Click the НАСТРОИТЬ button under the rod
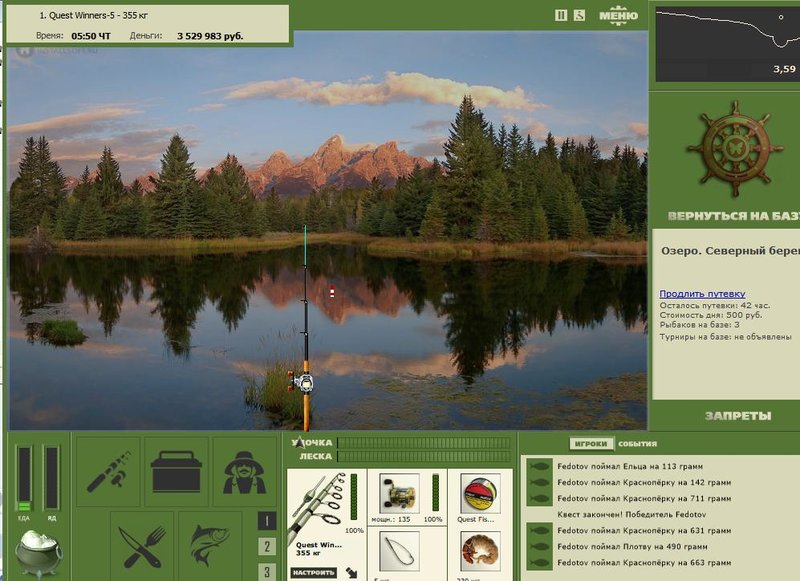 [x=314, y=572]
